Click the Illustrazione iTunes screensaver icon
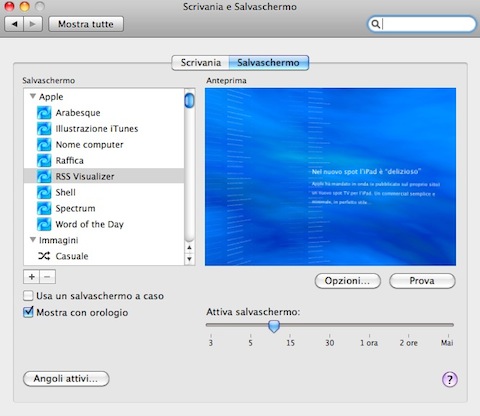Viewport: 480px width, 416px height. [44, 129]
